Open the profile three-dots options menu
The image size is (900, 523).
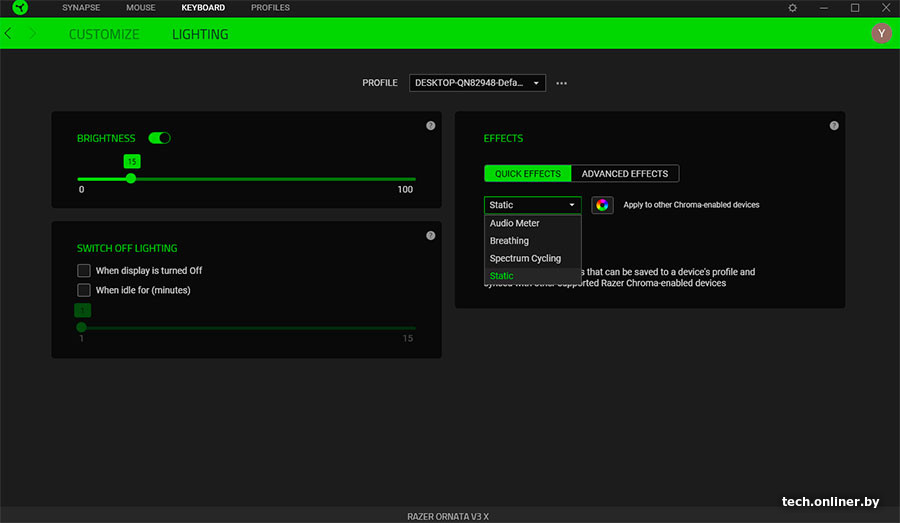(562, 83)
